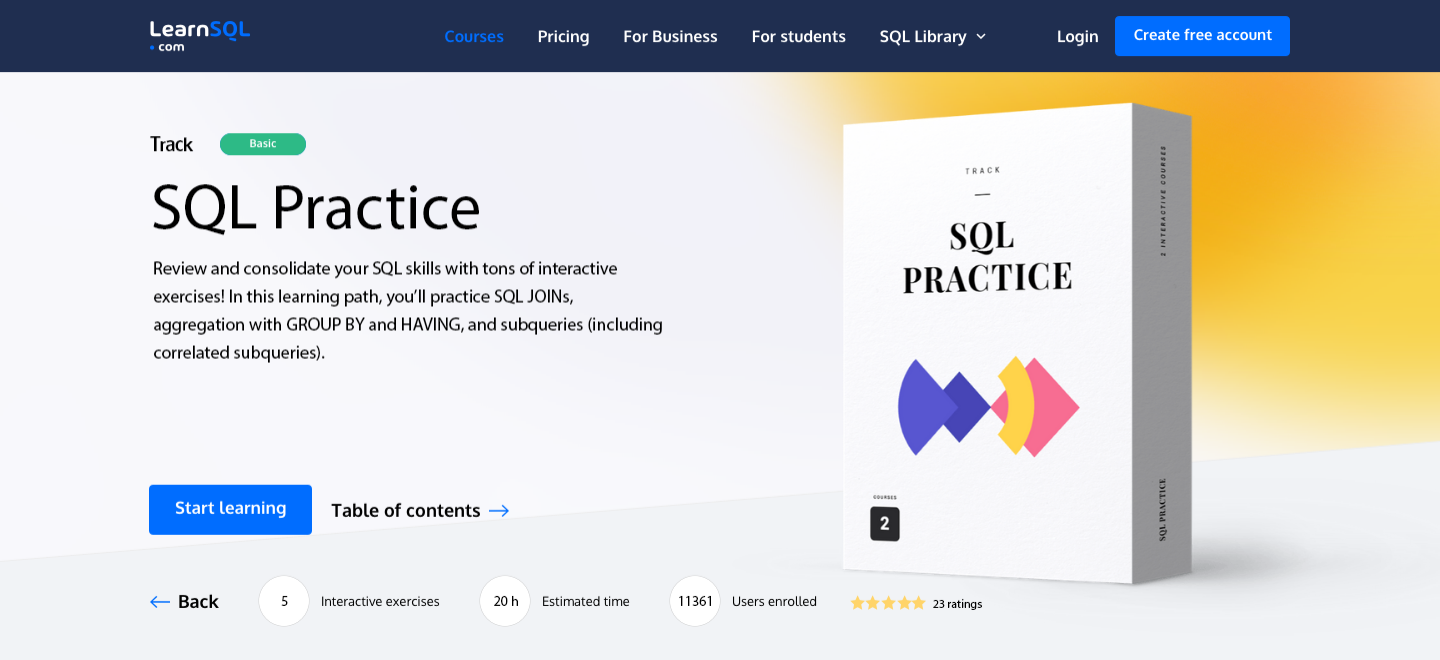Click the 20 h estimated time circle

pyautogui.click(x=505, y=601)
